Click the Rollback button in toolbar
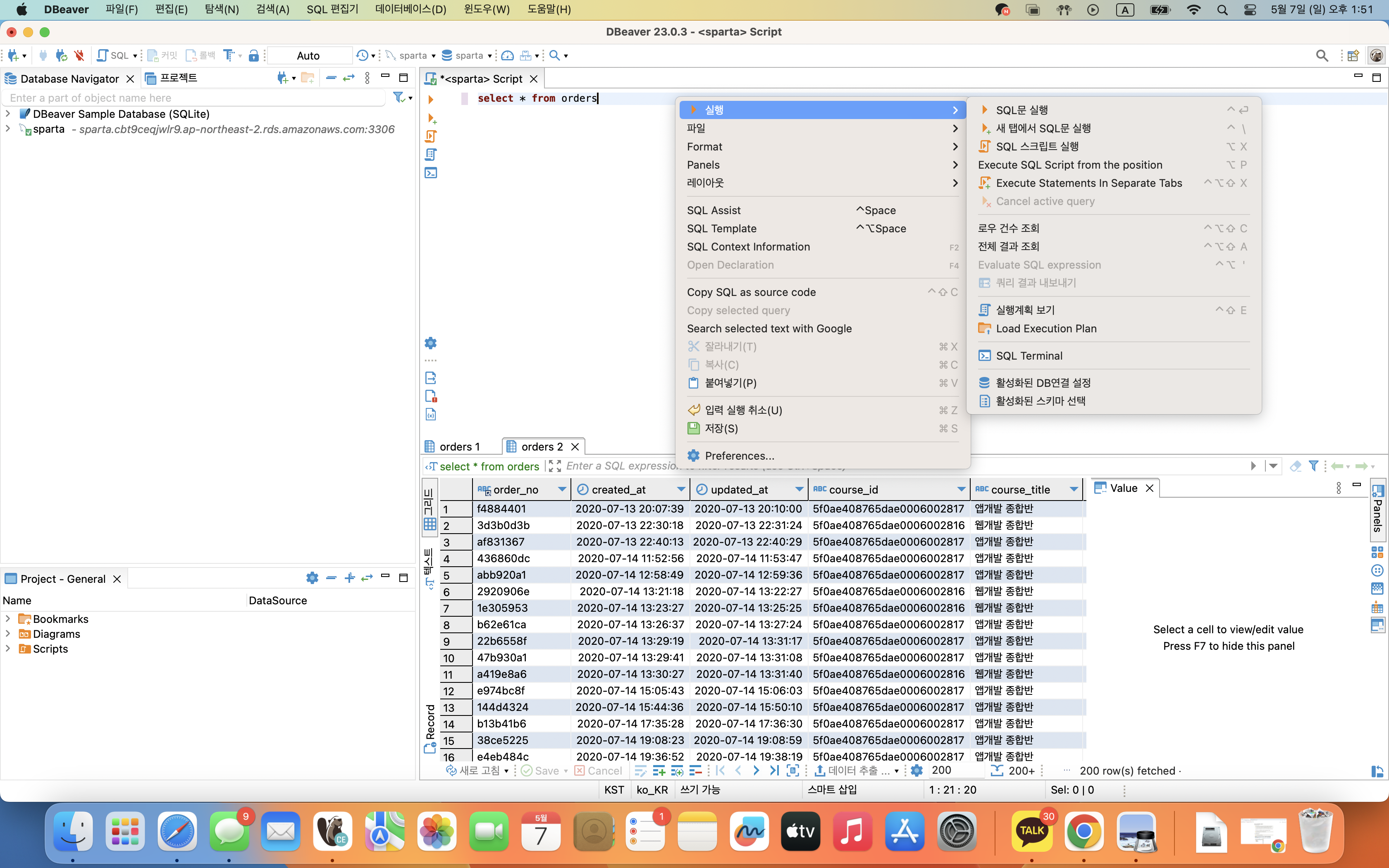The width and height of the screenshot is (1389, 868). [200, 56]
